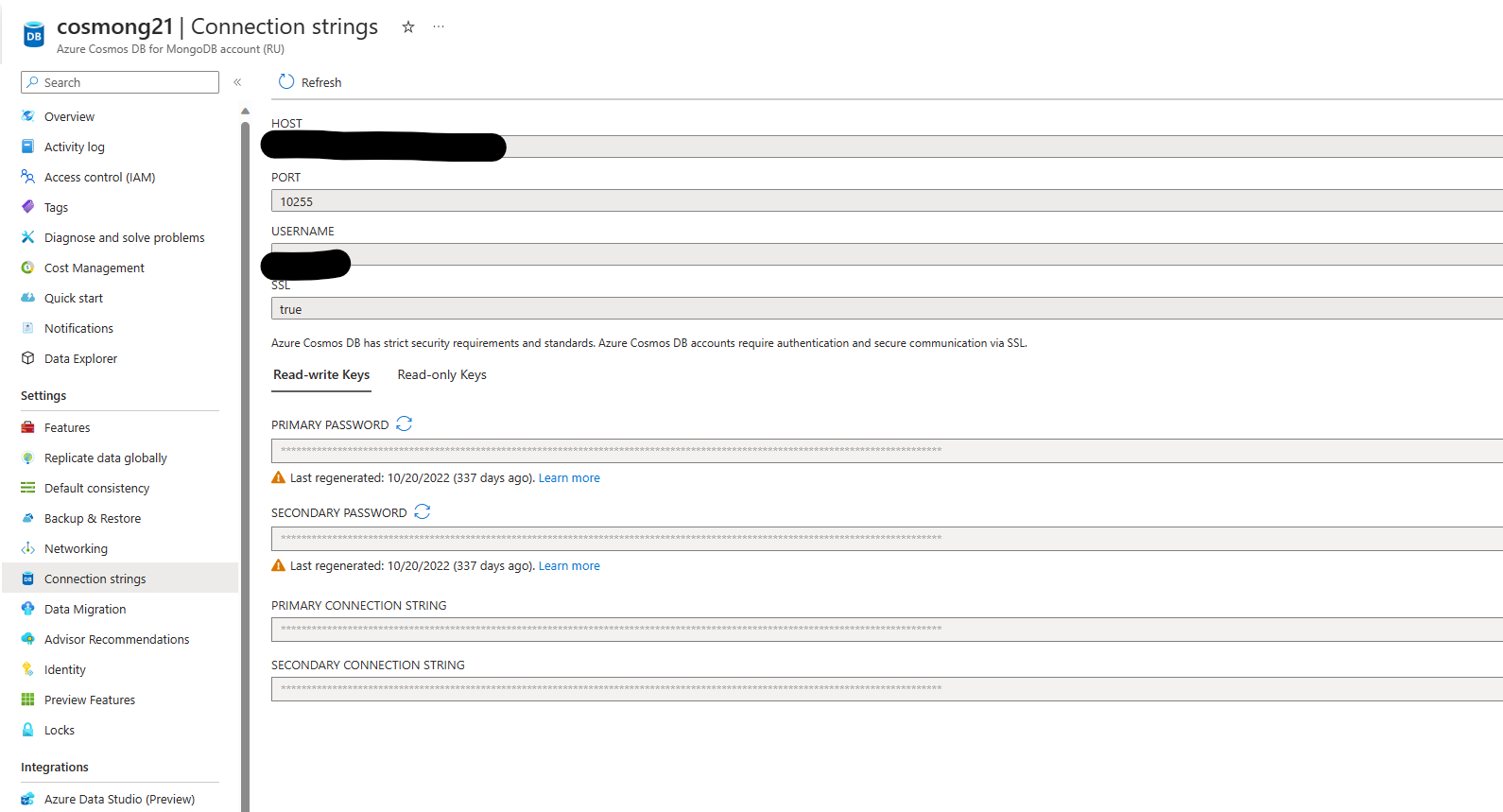Viewport: 1503px width, 812px height.
Task: Click the Locks padlock icon
Action: 28,730
